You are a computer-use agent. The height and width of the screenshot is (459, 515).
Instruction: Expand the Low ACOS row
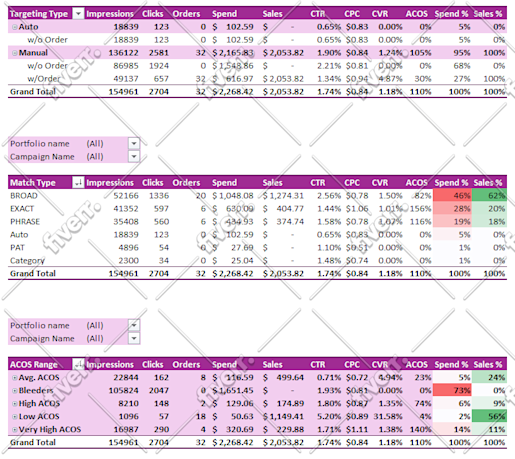15,417
